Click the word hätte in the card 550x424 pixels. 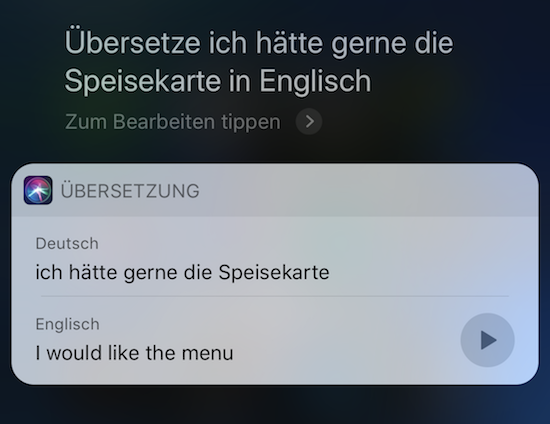[93, 272]
